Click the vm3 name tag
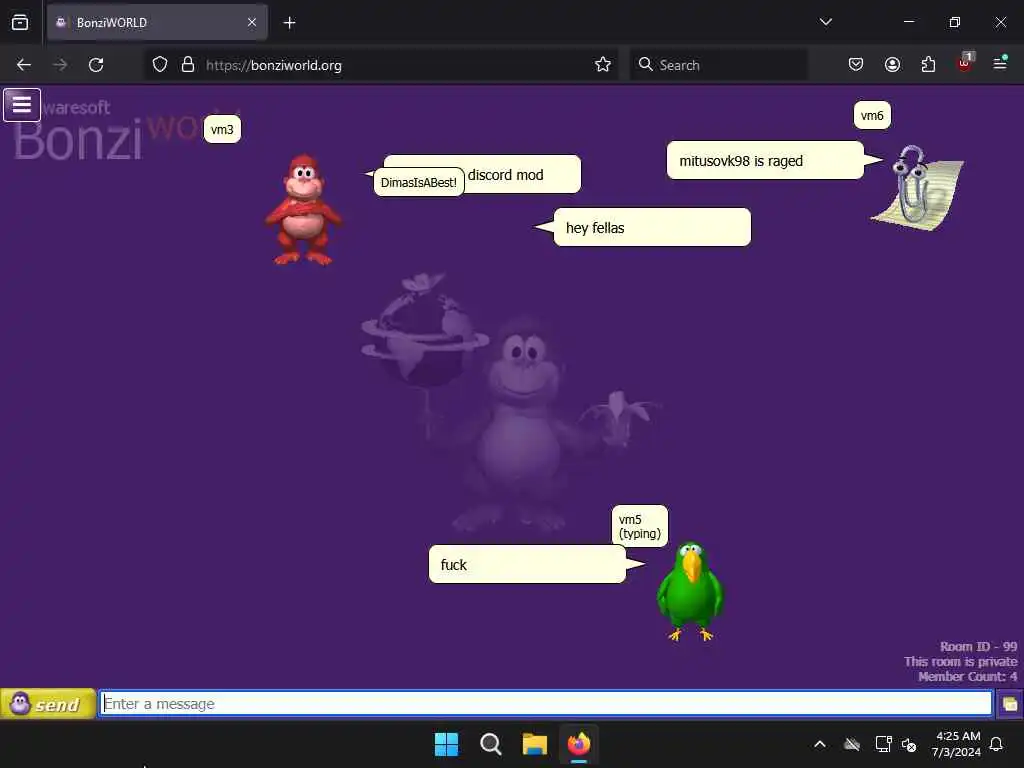The height and width of the screenshot is (768, 1024). click(x=222, y=129)
